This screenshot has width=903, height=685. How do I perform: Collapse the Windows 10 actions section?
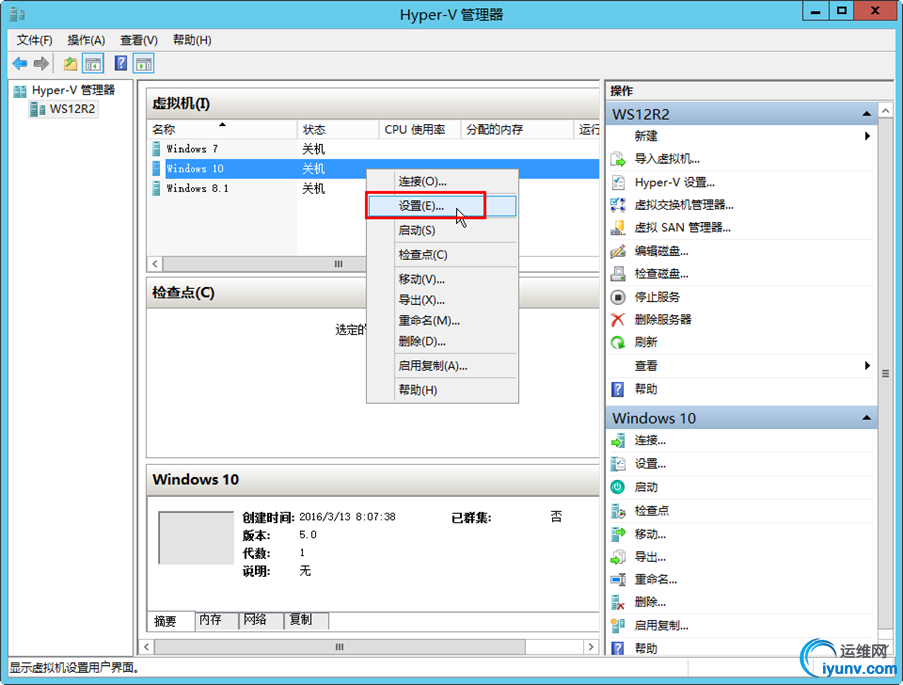(866, 418)
